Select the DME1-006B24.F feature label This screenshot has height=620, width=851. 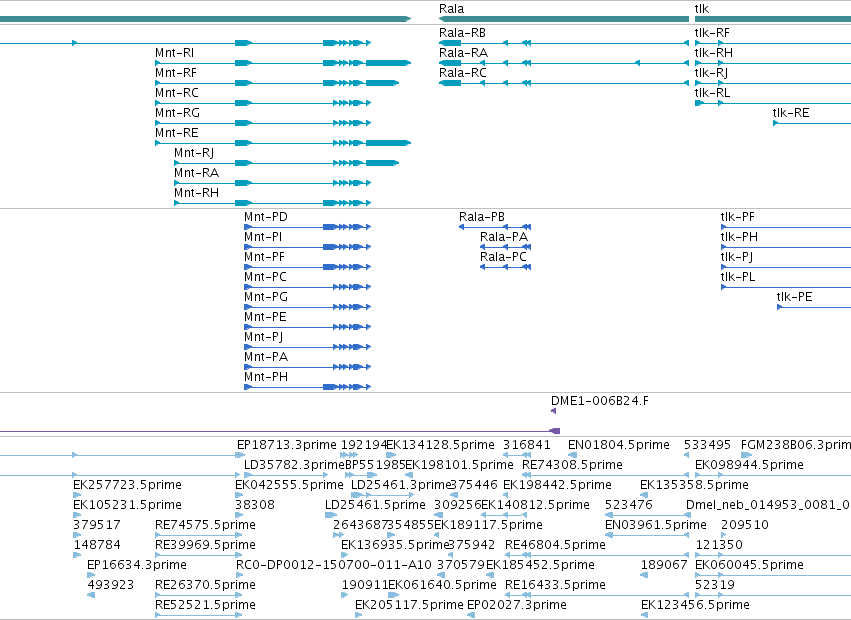(600, 401)
